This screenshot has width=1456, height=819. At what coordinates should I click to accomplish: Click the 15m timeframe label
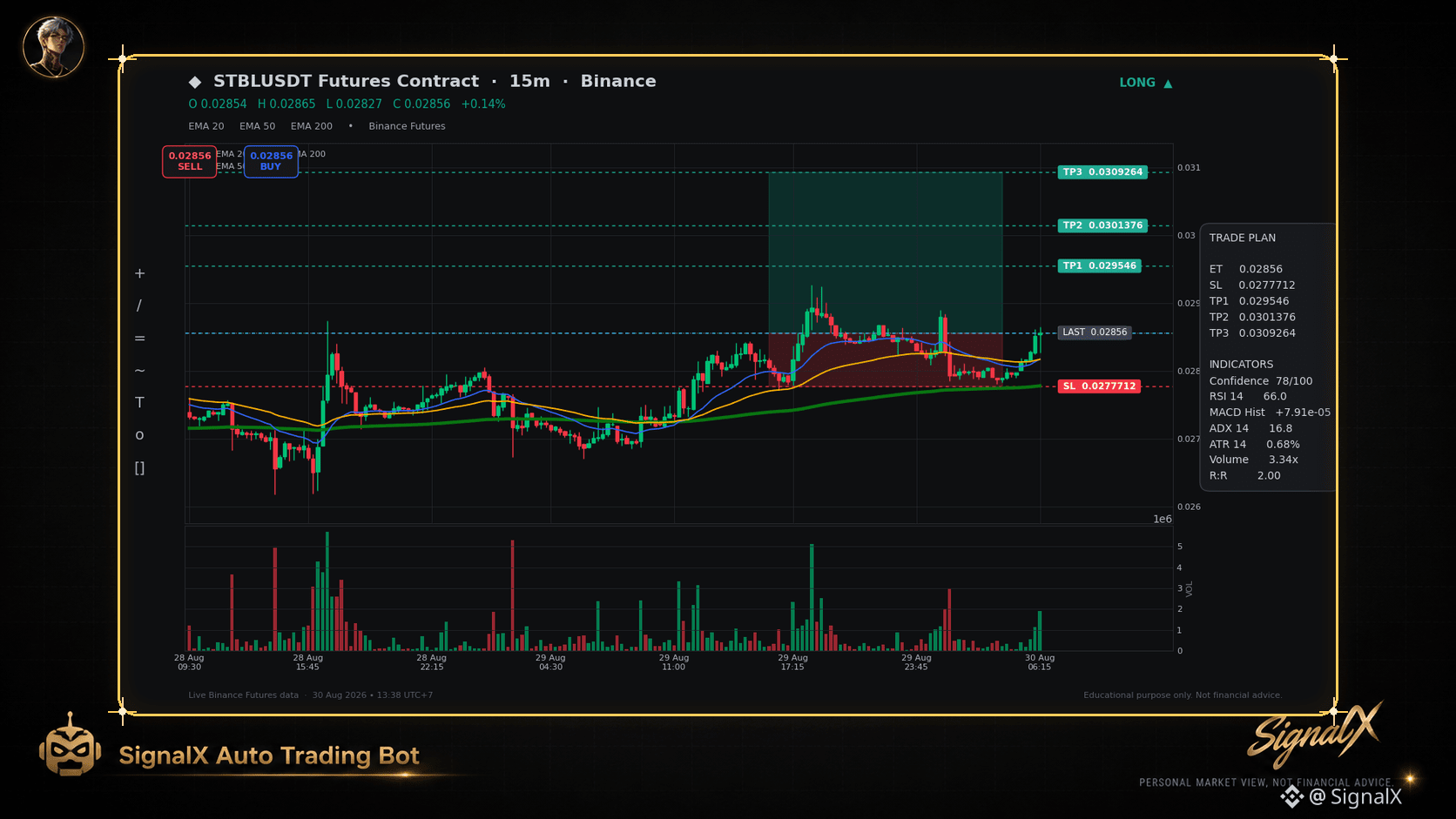point(529,81)
